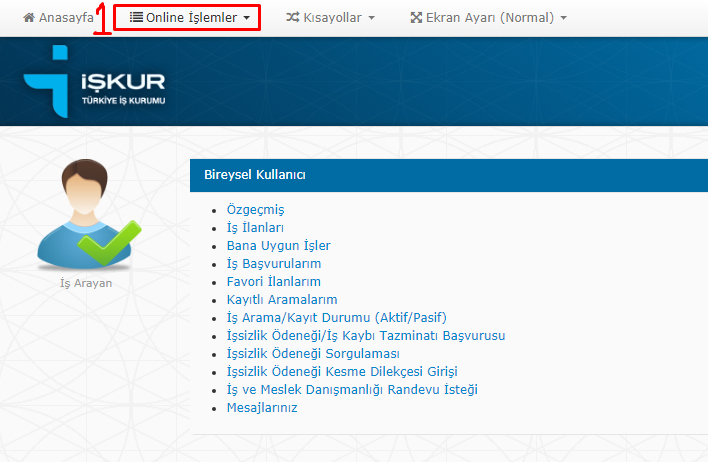Open İş Arama/Kayıt Durumu (Aktif/Pasif) link
This screenshot has height=462, width=708.
[x=336, y=317]
